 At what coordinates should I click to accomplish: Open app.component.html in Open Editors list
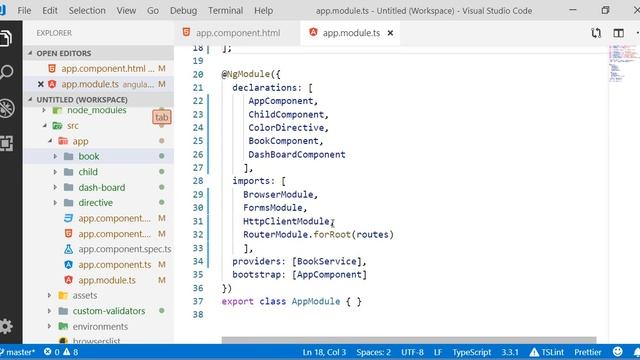(99, 69)
